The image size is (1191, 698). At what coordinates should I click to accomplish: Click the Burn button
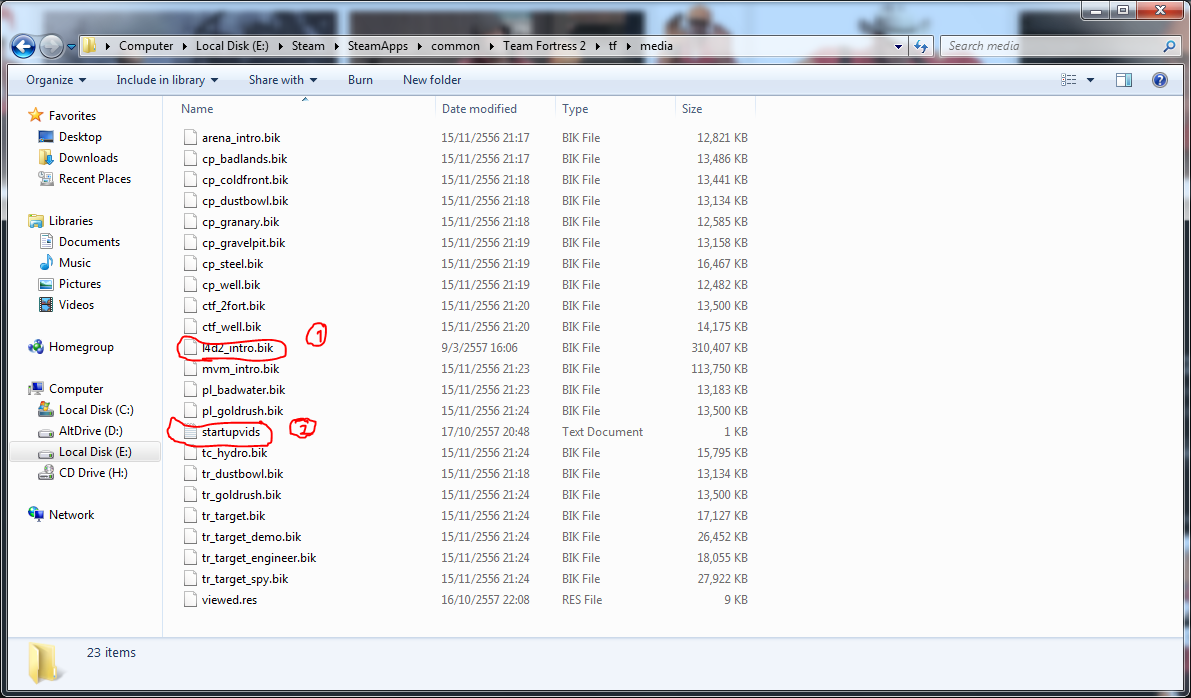(x=360, y=80)
